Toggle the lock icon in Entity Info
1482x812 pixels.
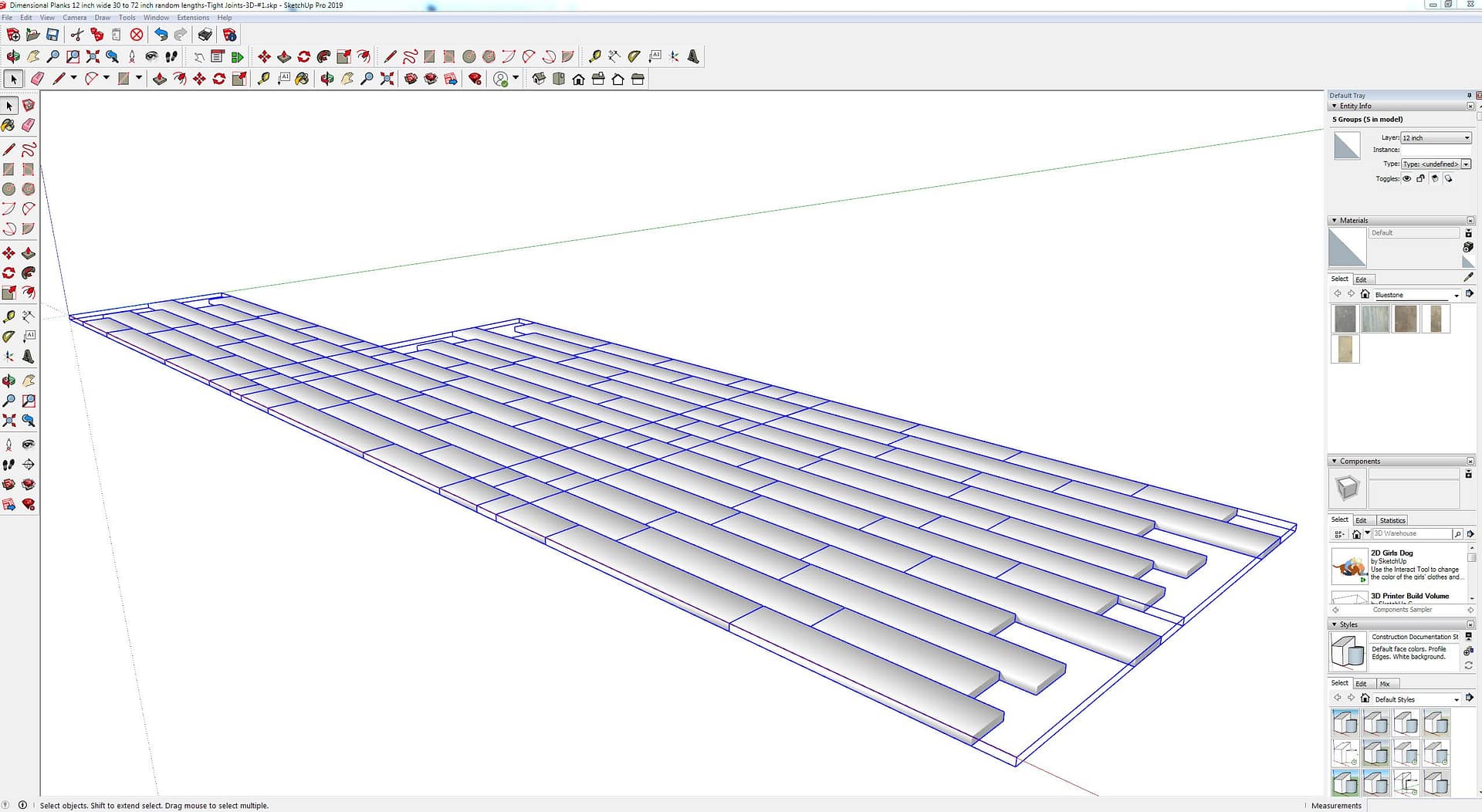pos(1421,179)
